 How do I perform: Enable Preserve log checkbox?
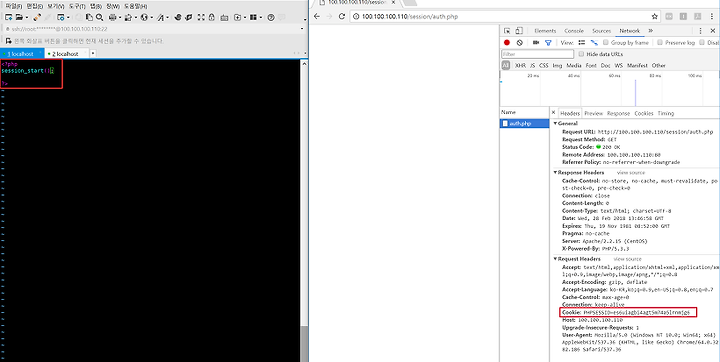pos(660,42)
